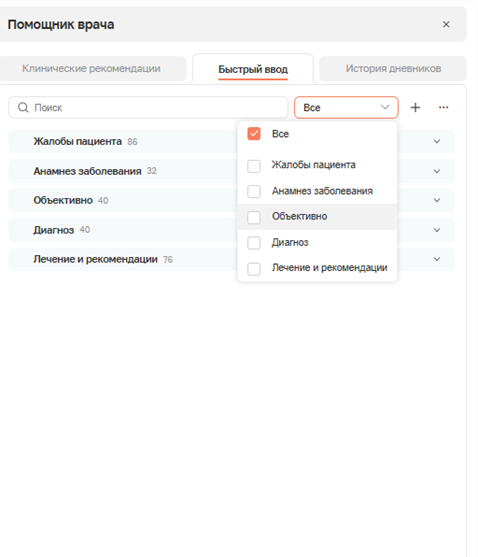Expand the Жалобы пациента section chevron
This screenshot has width=478, height=557.
pos(437,141)
